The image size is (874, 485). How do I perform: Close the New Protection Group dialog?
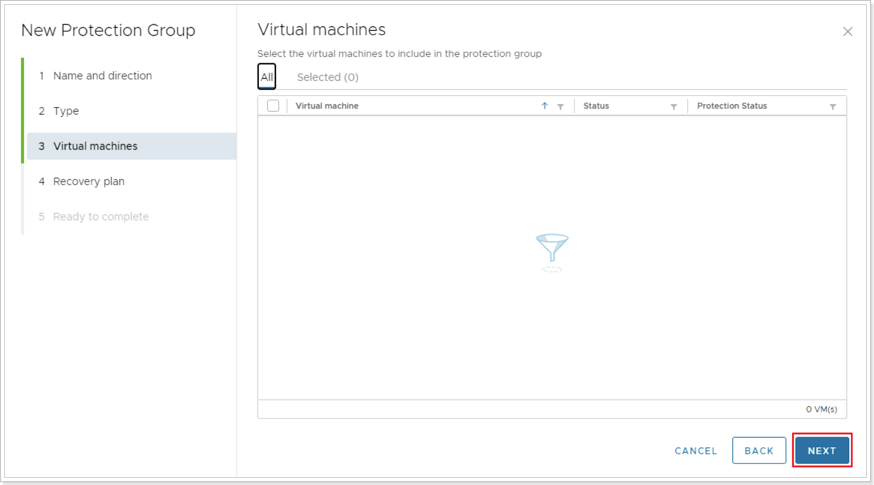pos(847,32)
